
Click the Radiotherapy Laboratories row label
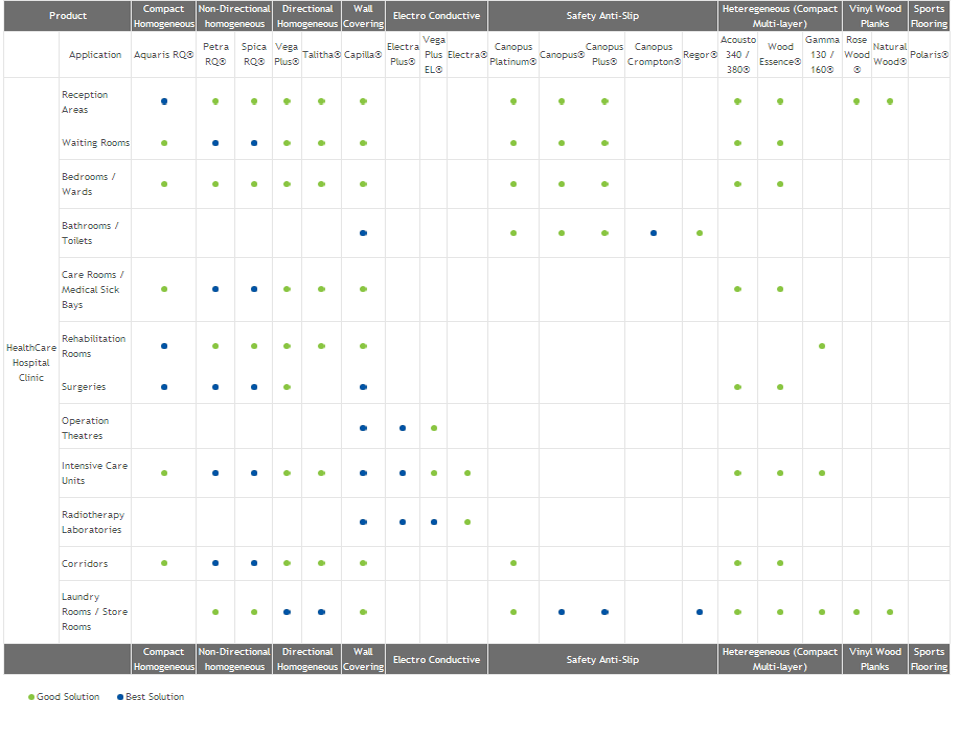tap(93, 522)
